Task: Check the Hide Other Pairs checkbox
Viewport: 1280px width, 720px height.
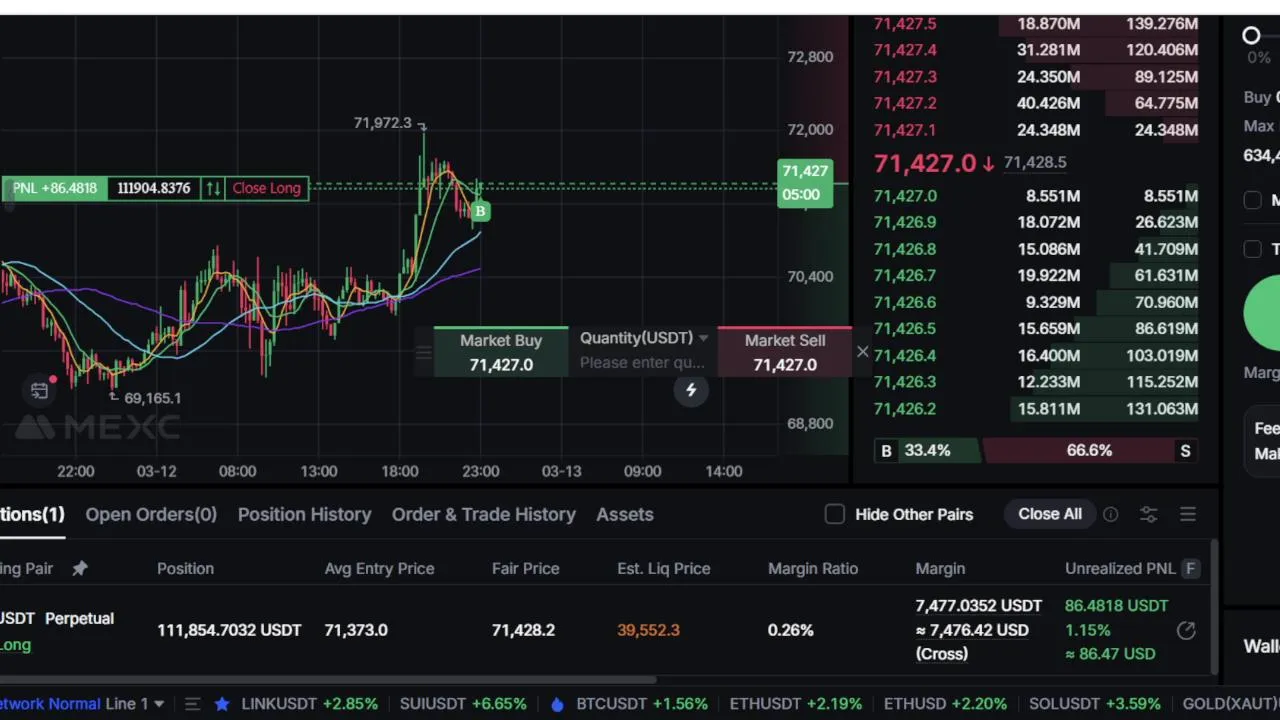Action: (x=835, y=514)
